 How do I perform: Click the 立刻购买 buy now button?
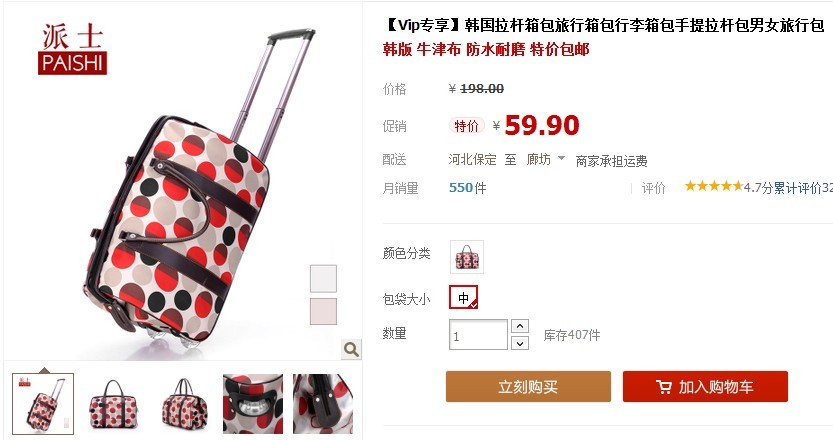pyautogui.click(x=528, y=386)
